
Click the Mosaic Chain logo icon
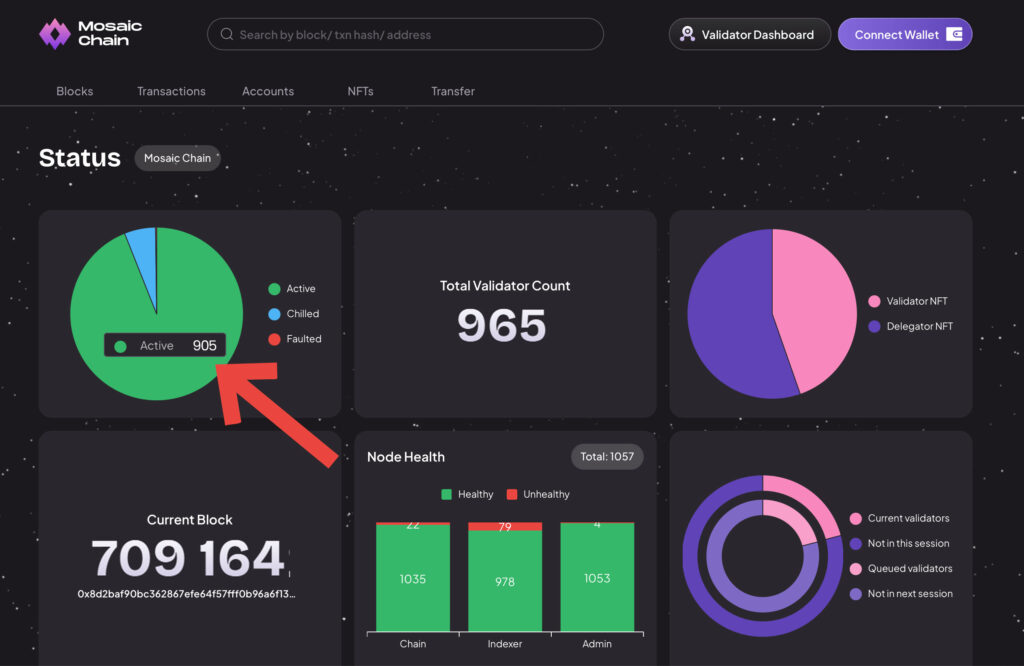(55, 34)
